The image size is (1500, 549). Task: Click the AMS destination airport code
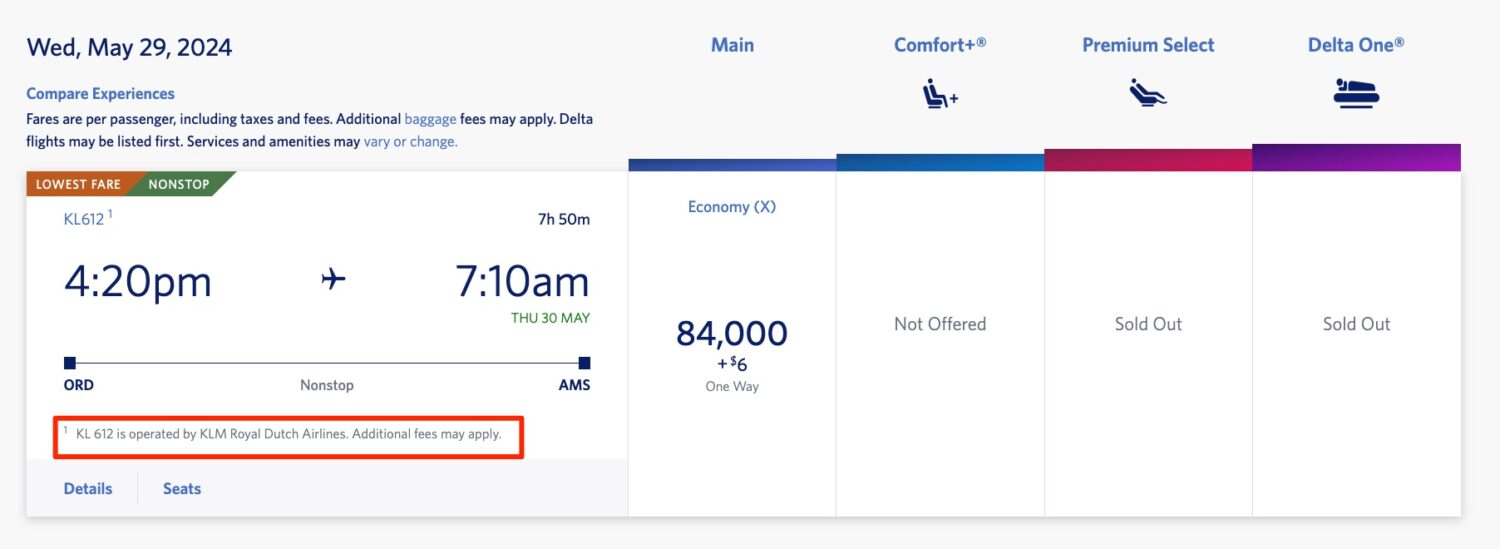pyautogui.click(x=574, y=385)
